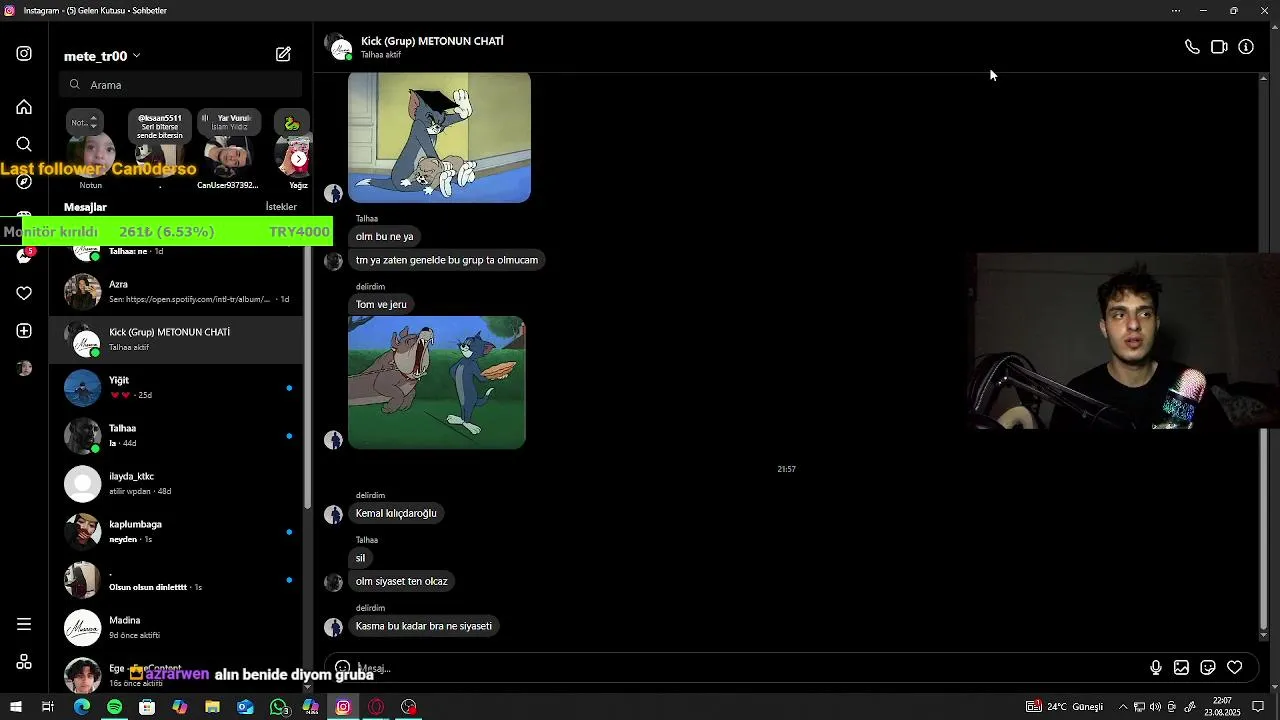Open the Notifications heart icon in sidebar

tap(24, 293)
